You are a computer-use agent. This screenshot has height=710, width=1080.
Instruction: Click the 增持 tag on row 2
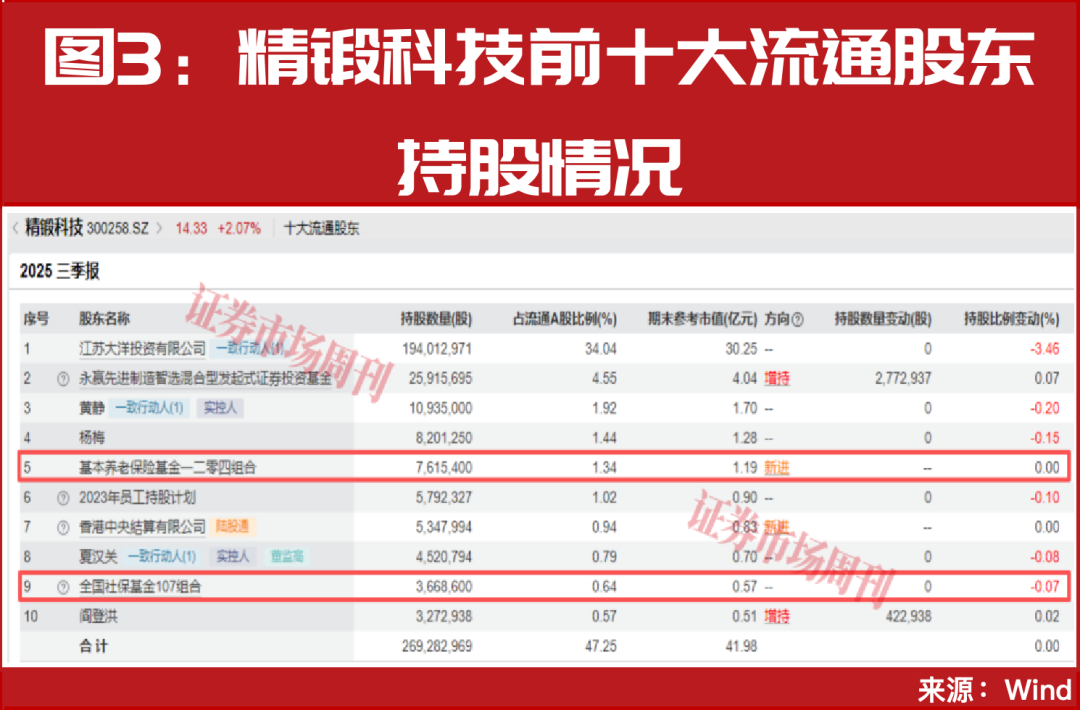click(x=775, y=378)
